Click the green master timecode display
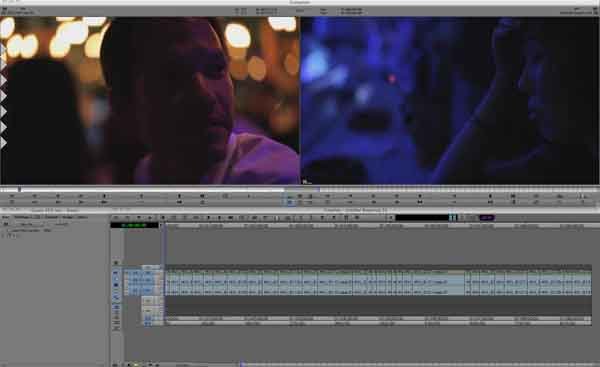Screen dimensions: 600x367 point(134,225)
